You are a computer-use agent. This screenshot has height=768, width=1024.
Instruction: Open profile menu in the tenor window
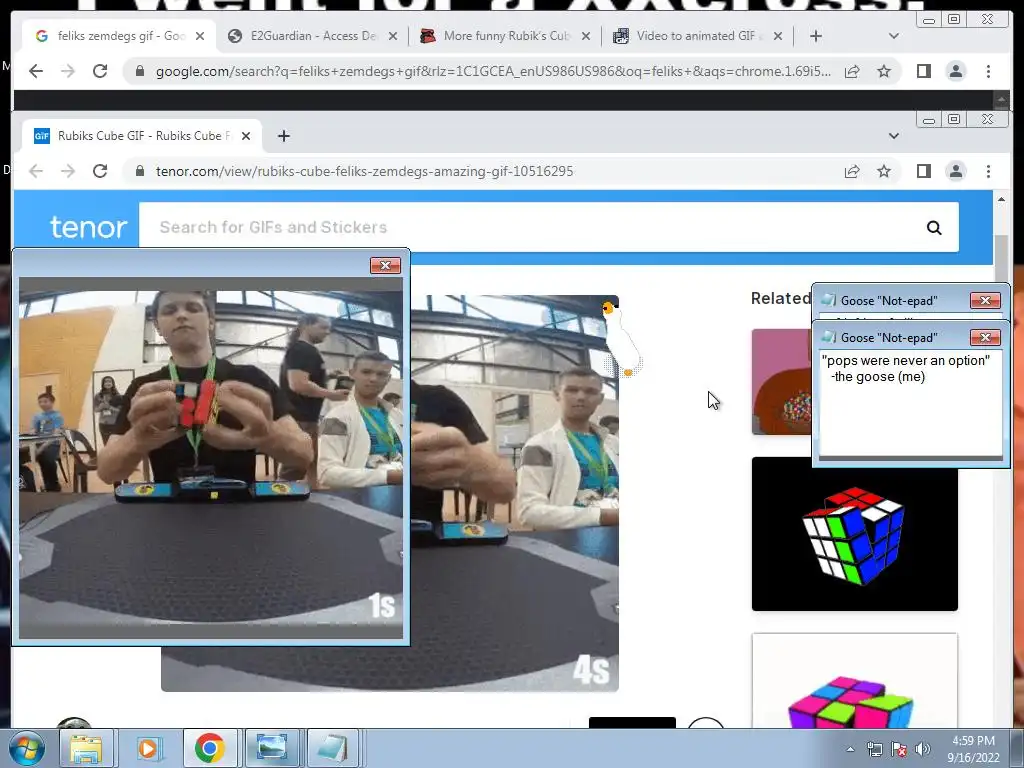pos(955,171)
